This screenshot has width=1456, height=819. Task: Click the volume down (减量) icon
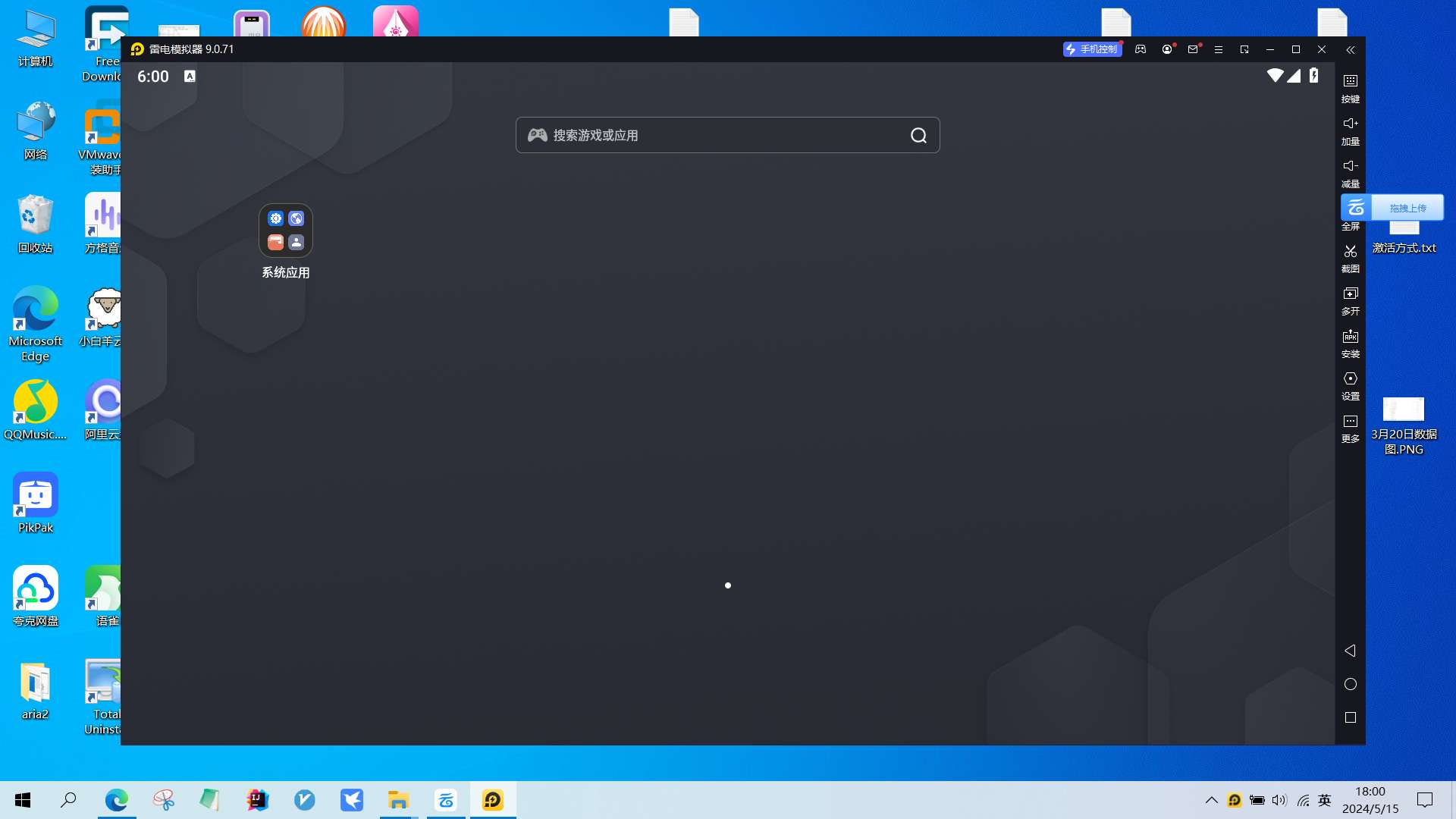coord(1350,166)
